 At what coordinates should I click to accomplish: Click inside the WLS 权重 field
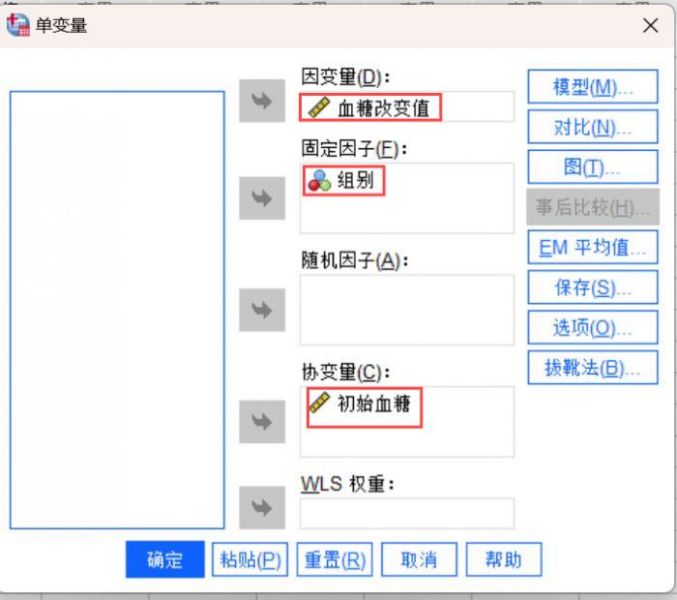pos(407,513)
